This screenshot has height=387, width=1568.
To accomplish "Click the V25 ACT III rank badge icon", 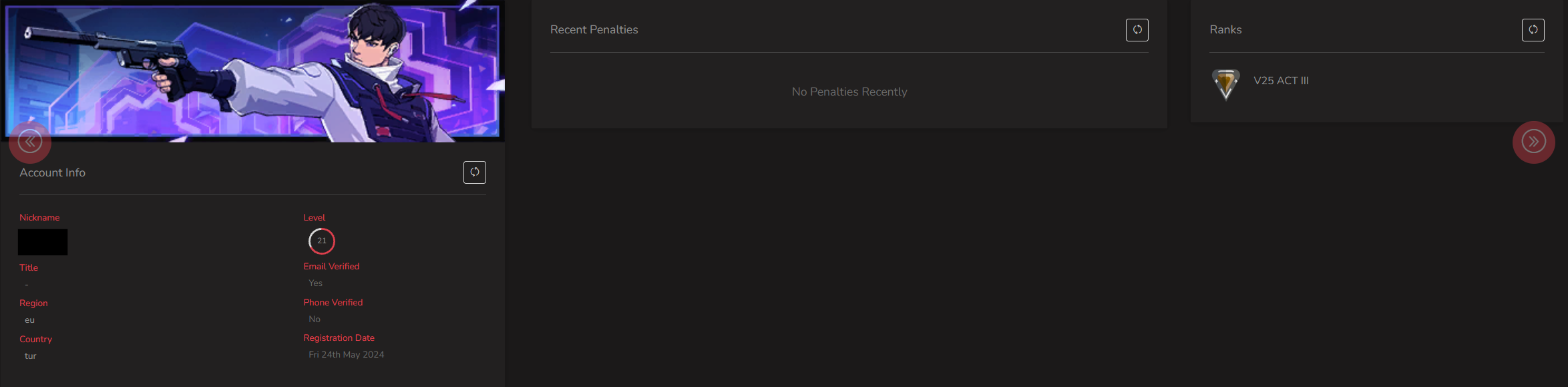I will click(1225, 84).
